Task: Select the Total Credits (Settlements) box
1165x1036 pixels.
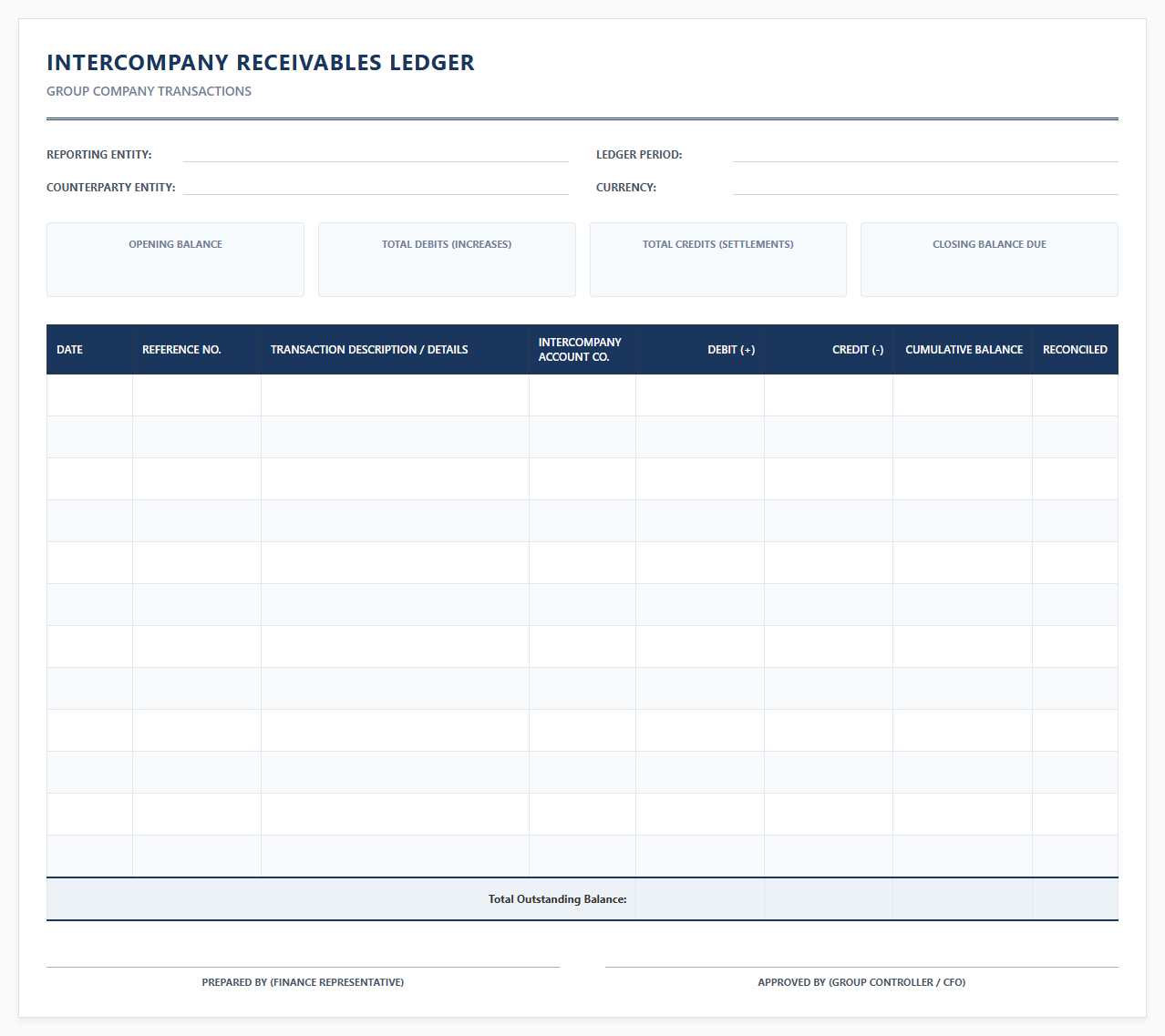Action: pyautogui.click(x=718, y=260)
